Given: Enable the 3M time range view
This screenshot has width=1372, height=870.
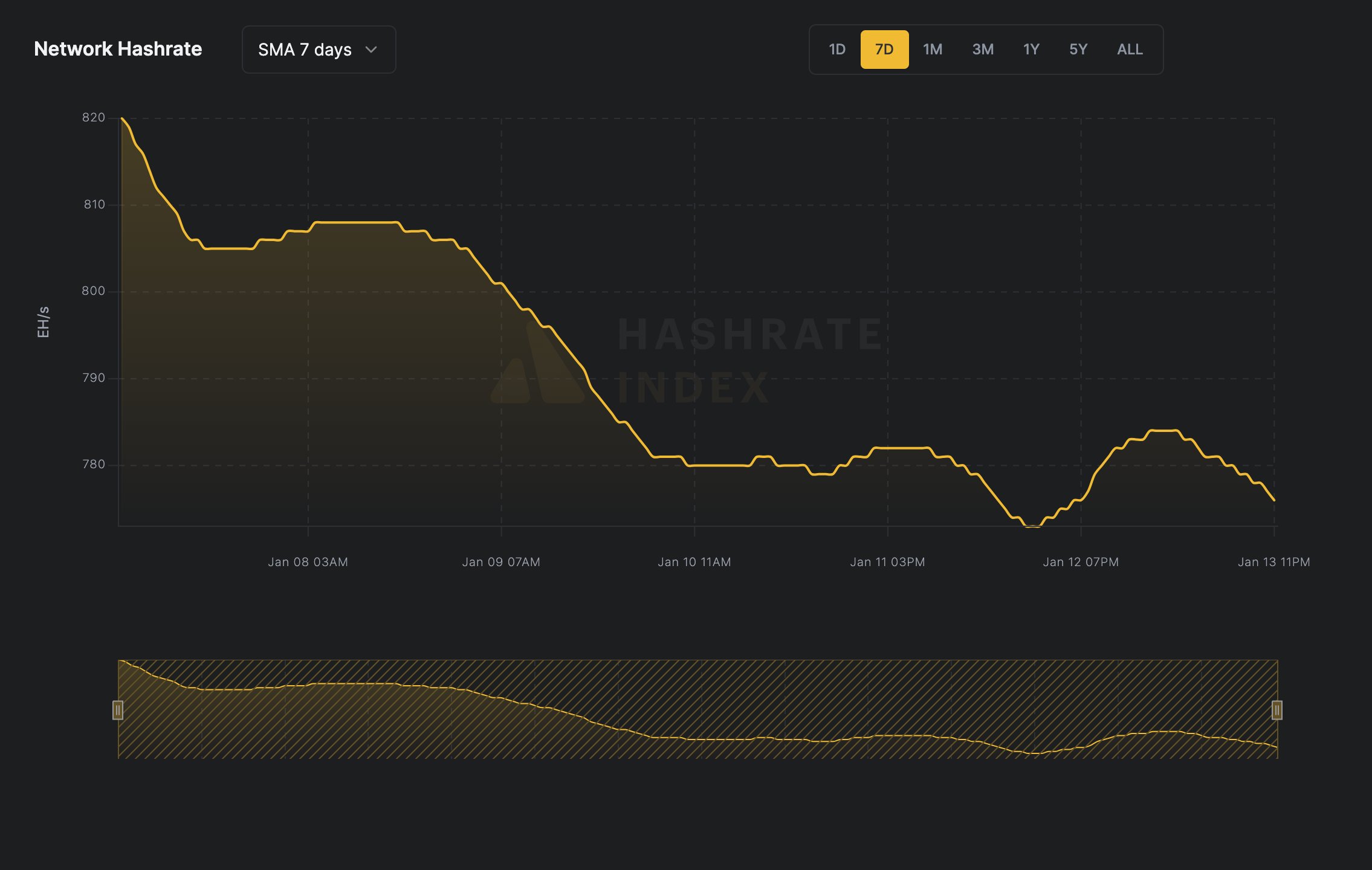Looking at the screenshot, I should click(982, 50).
